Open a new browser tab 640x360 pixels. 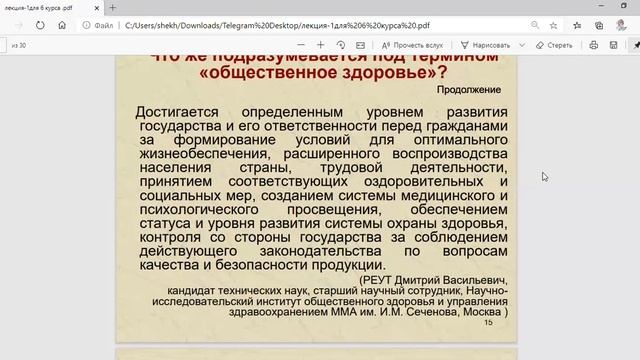pyautogui.click(x=113, y=8)
